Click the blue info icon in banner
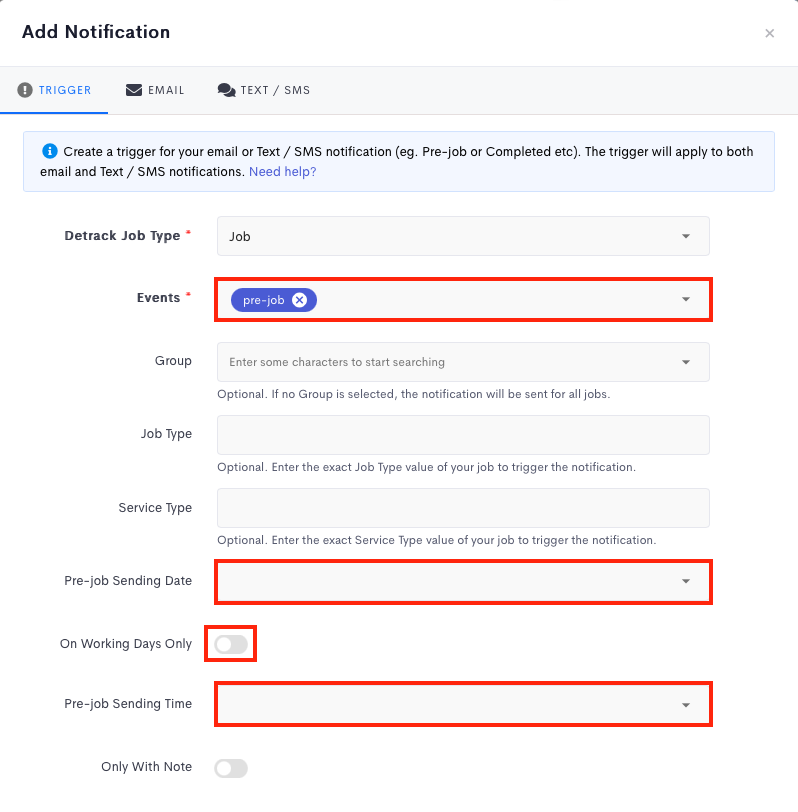 (x=49, y=152)
